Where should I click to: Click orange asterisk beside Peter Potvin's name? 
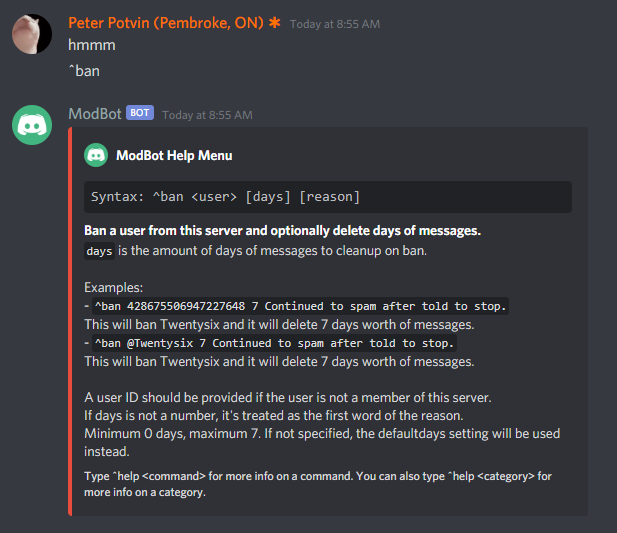275,22
